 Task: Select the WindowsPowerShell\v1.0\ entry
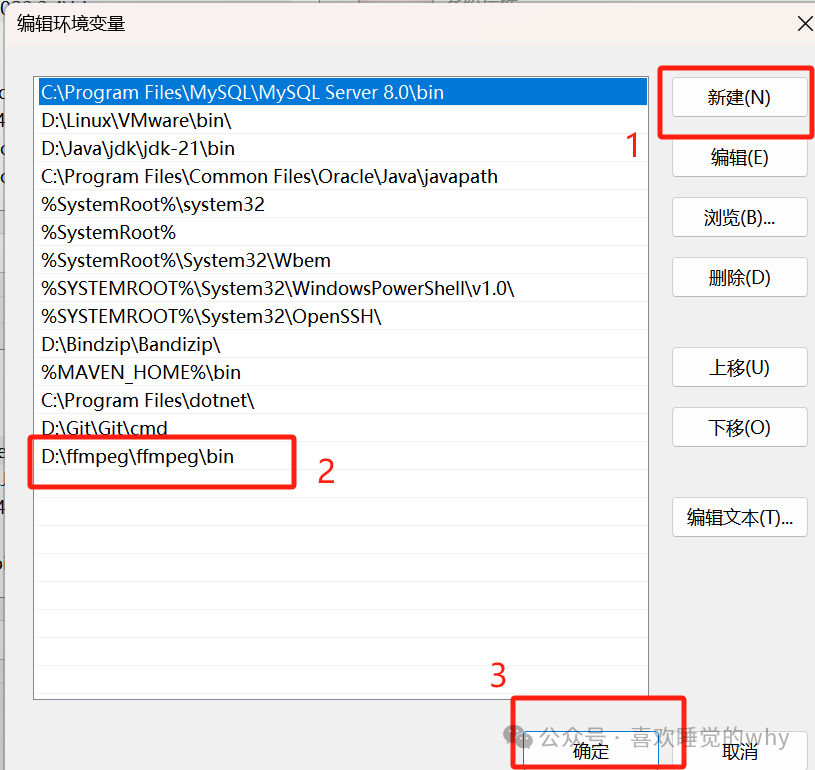click(x=343, y=289)
